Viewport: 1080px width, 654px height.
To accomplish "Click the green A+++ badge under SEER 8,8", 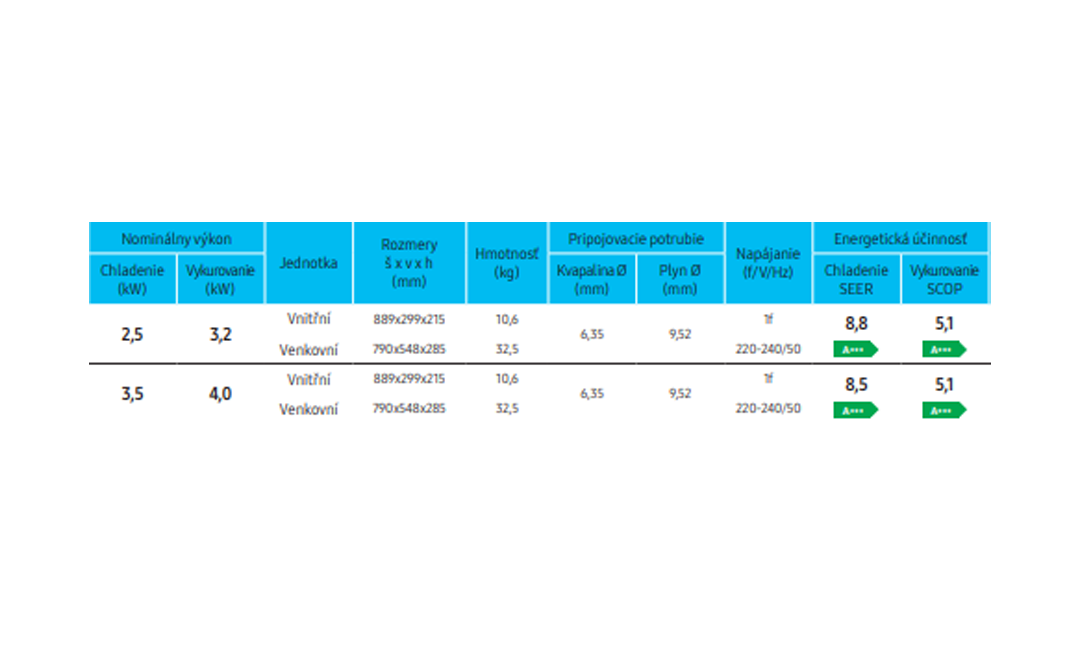I will coord(855,350).
